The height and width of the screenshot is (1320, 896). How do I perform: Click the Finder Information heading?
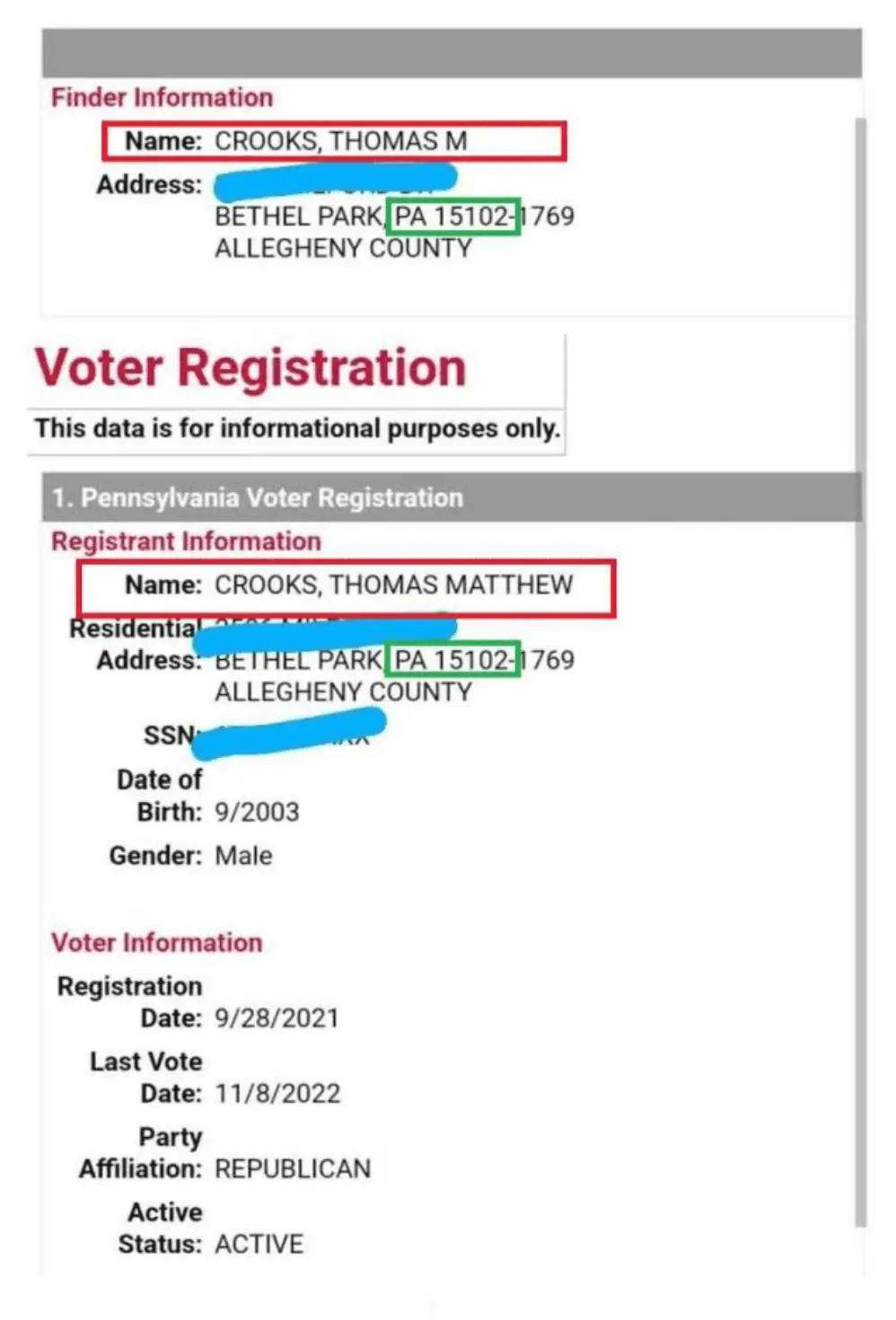click(x=162, y=97)
